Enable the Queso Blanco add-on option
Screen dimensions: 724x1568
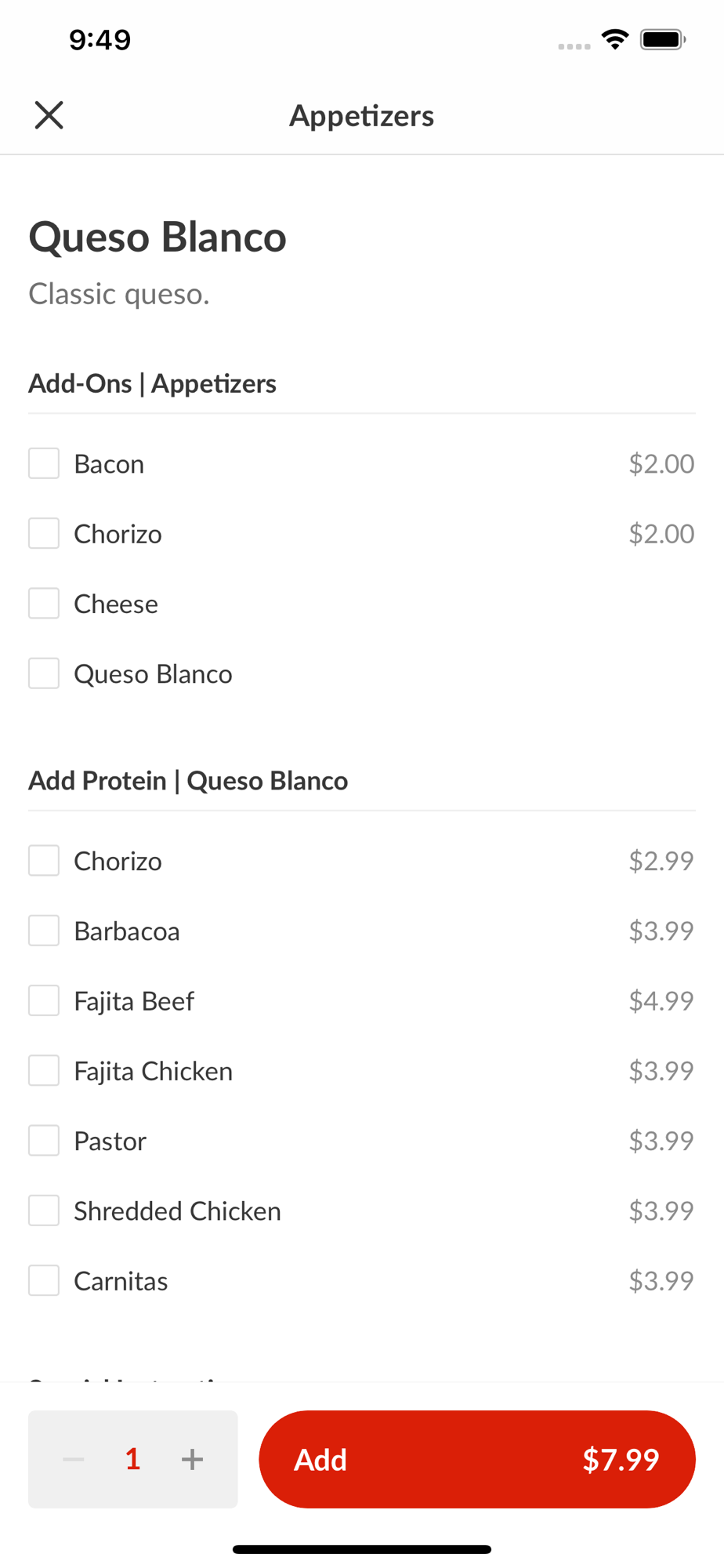(44, 673)
